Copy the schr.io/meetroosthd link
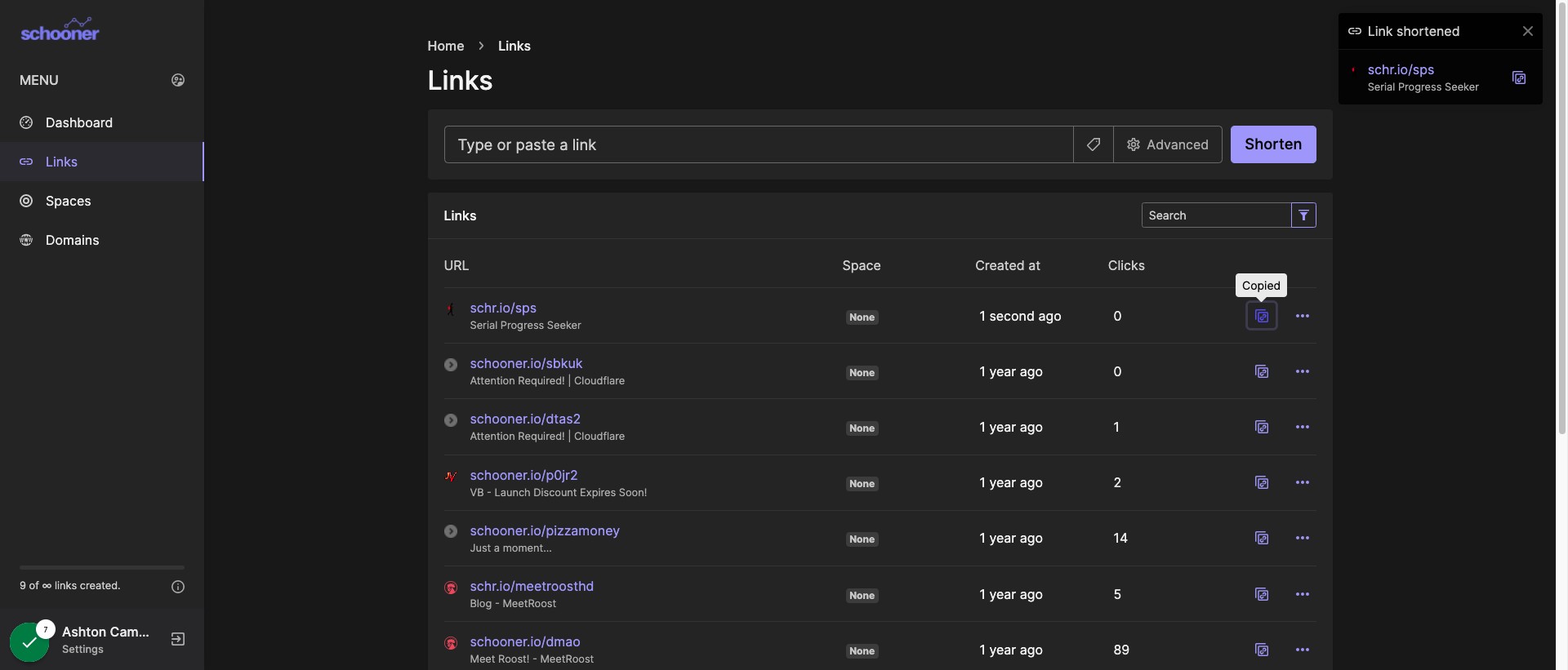The width and height of the screenshot is (1568, 670). 1262,594
